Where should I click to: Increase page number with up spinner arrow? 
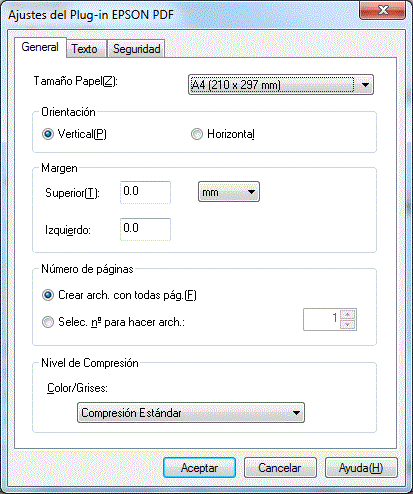click(348, 314)
